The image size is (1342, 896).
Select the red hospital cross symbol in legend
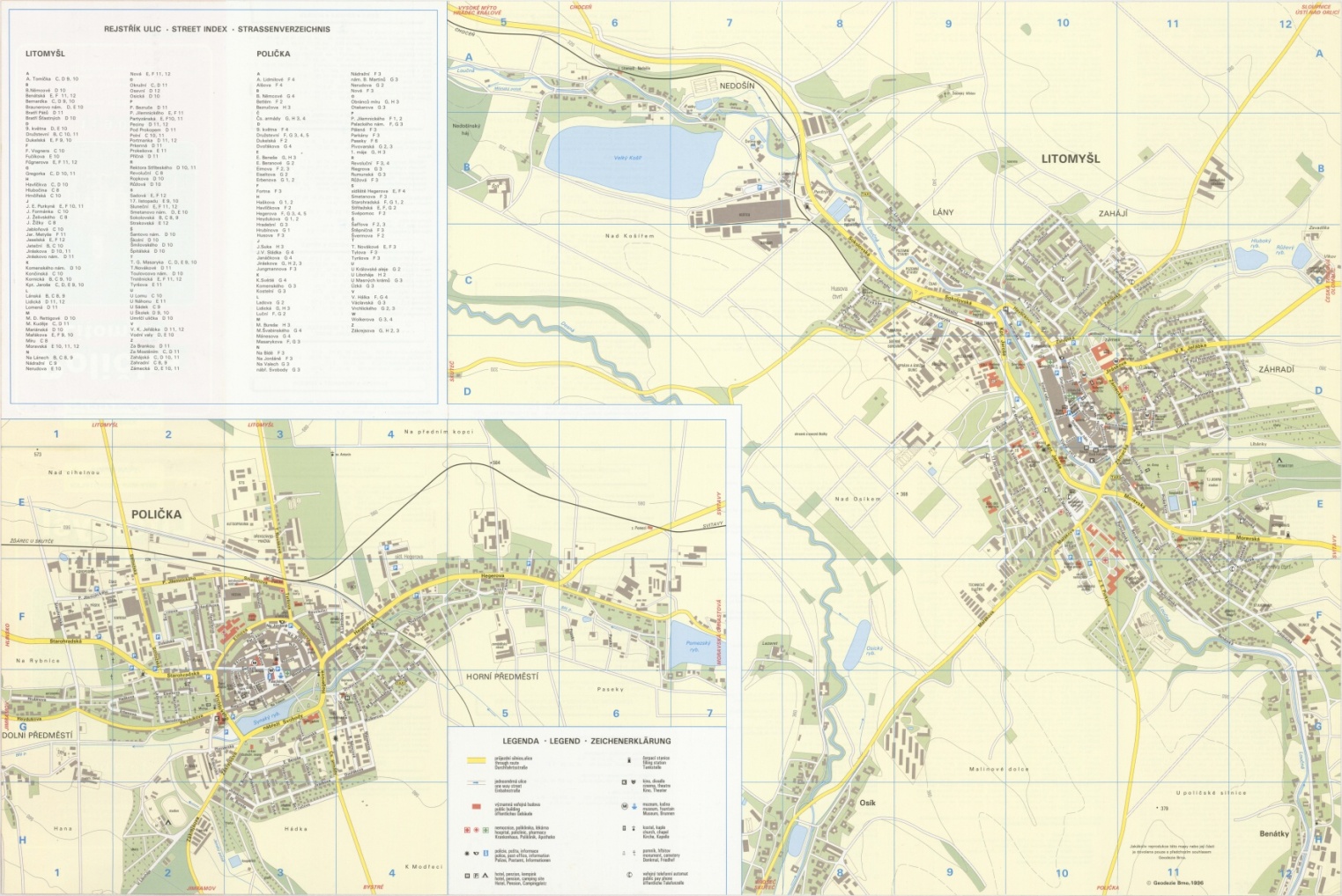[x=467, y=830]
